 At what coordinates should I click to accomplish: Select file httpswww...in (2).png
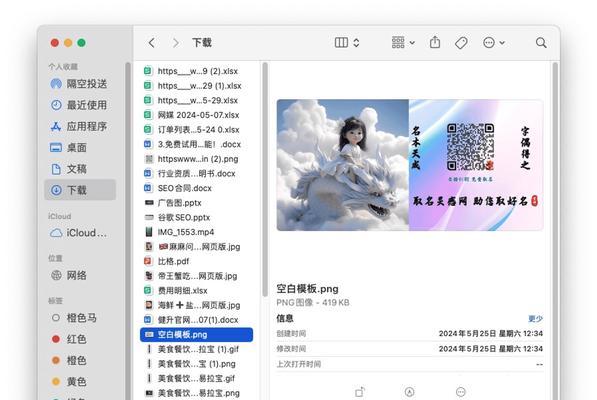pos(196,159)
